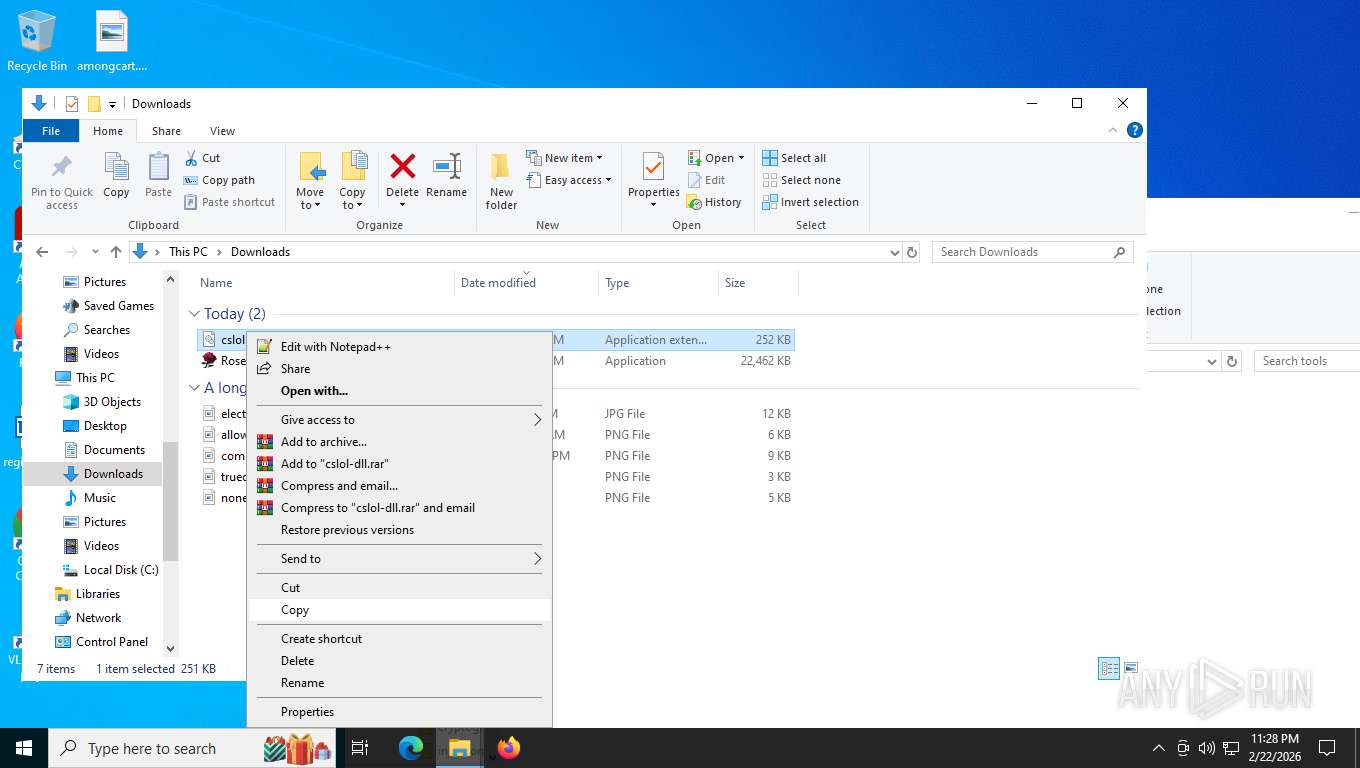Open the recent locations dropdown
The height and width of the screenshot is (768, 1360).
click(x=95, y=252)
